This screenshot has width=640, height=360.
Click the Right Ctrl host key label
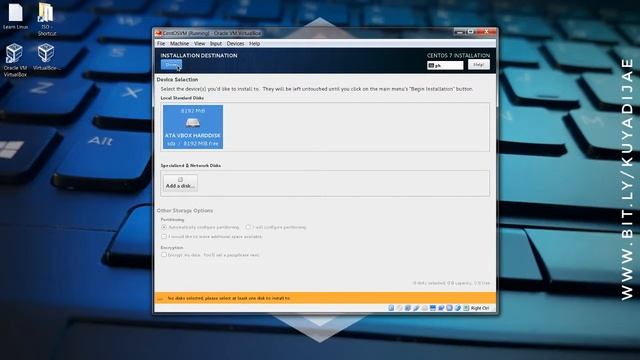click(480, 308)
